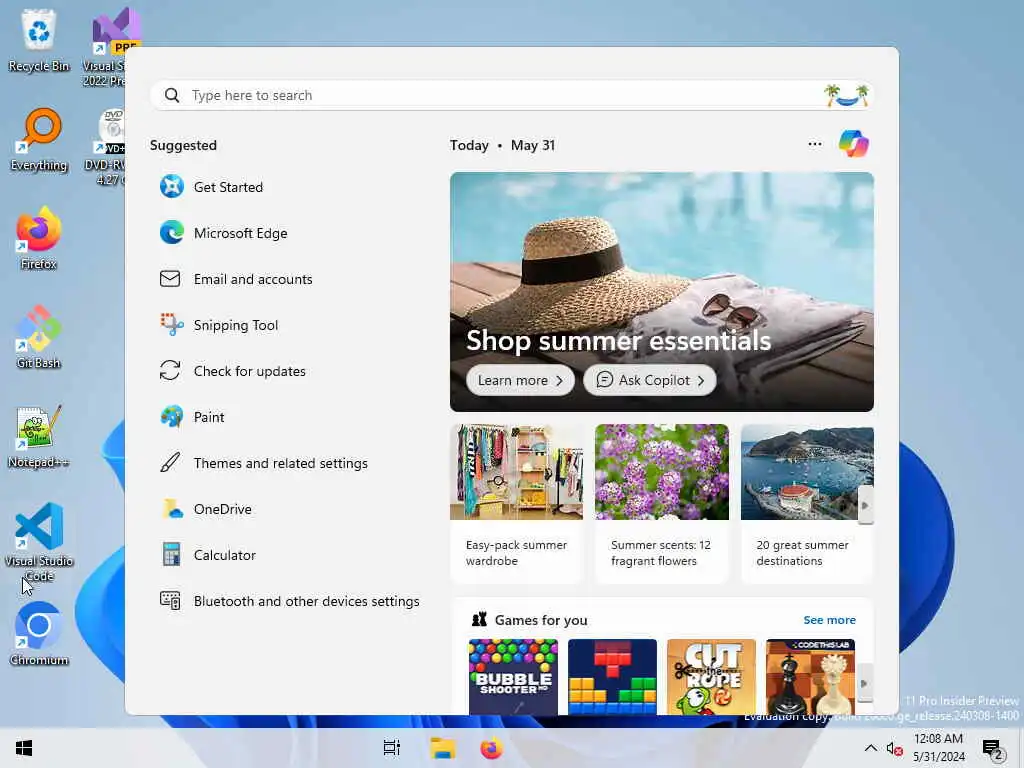Show hidden system tray icons
The width and height of the screenshot is (1024, 768).
871,748
